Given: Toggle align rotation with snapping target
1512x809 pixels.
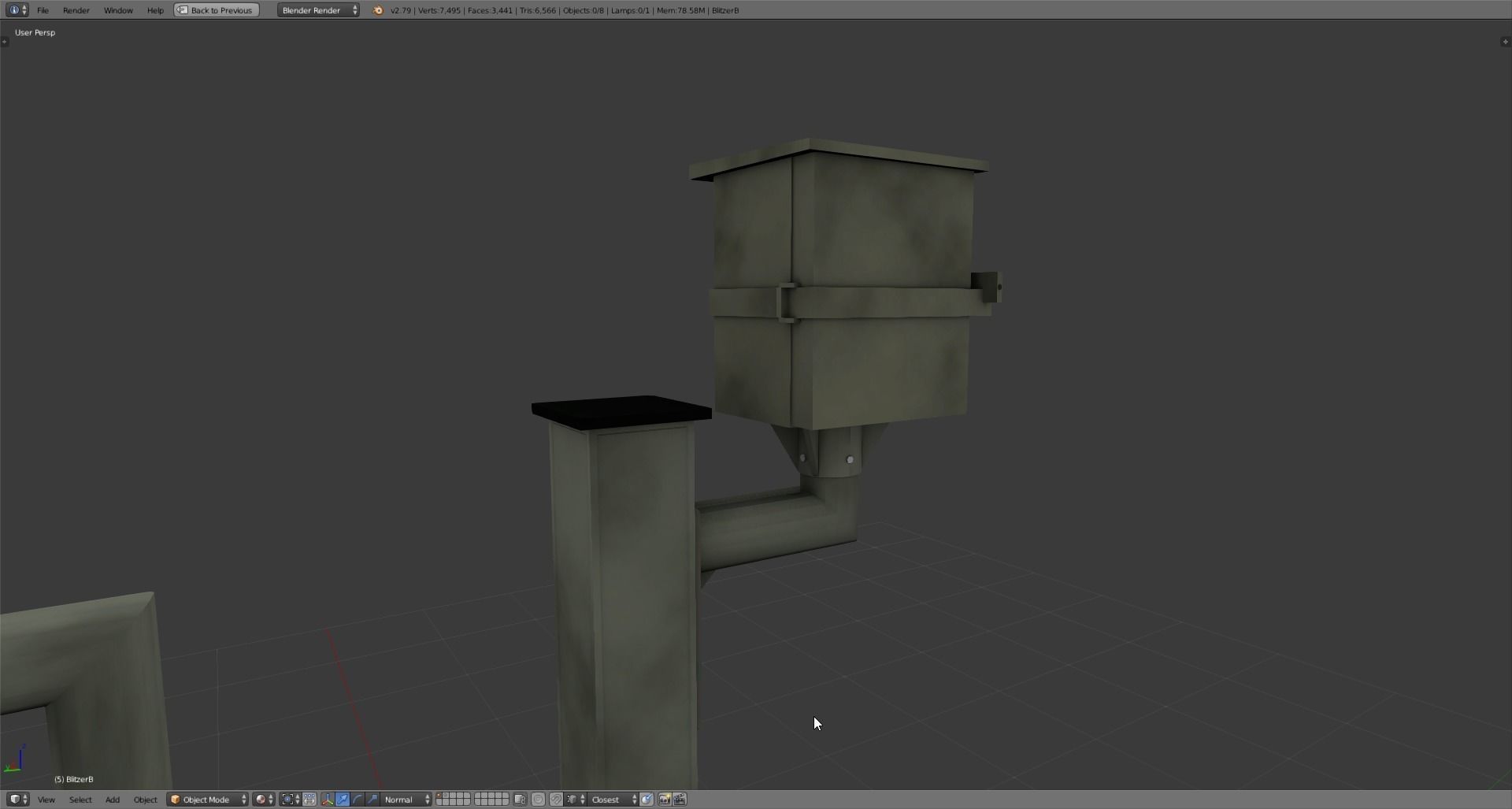Looking at the screenshot, I should click(x=647, y=800).
